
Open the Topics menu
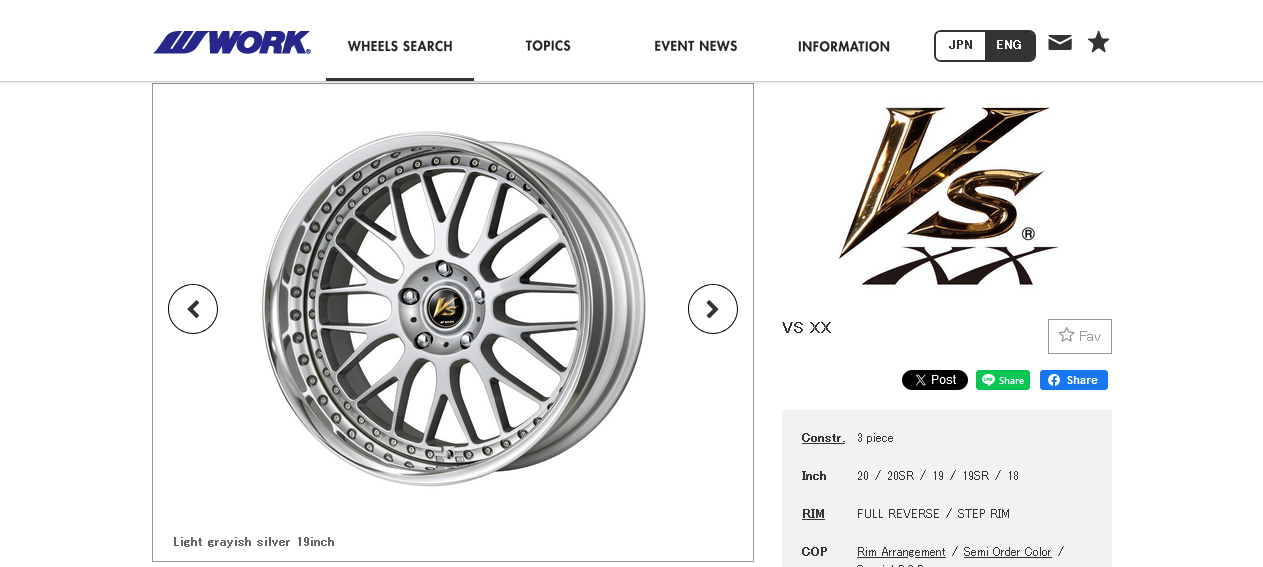[548, 46]
